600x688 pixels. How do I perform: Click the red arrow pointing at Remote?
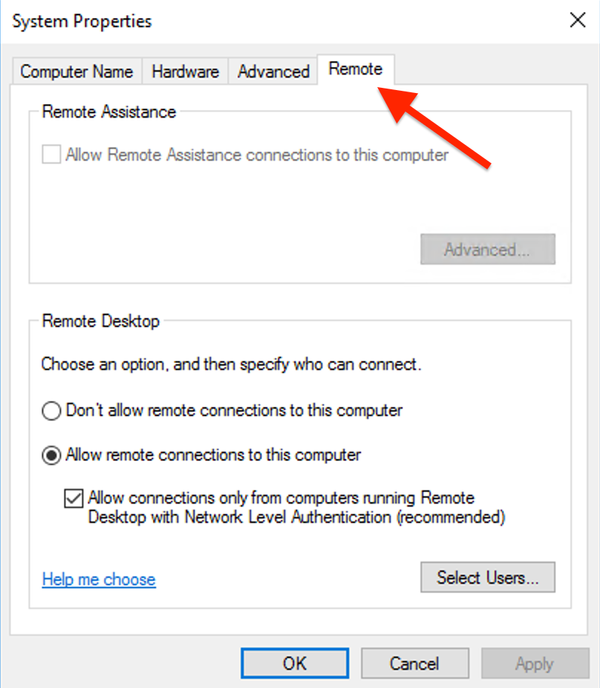[438, 126]
